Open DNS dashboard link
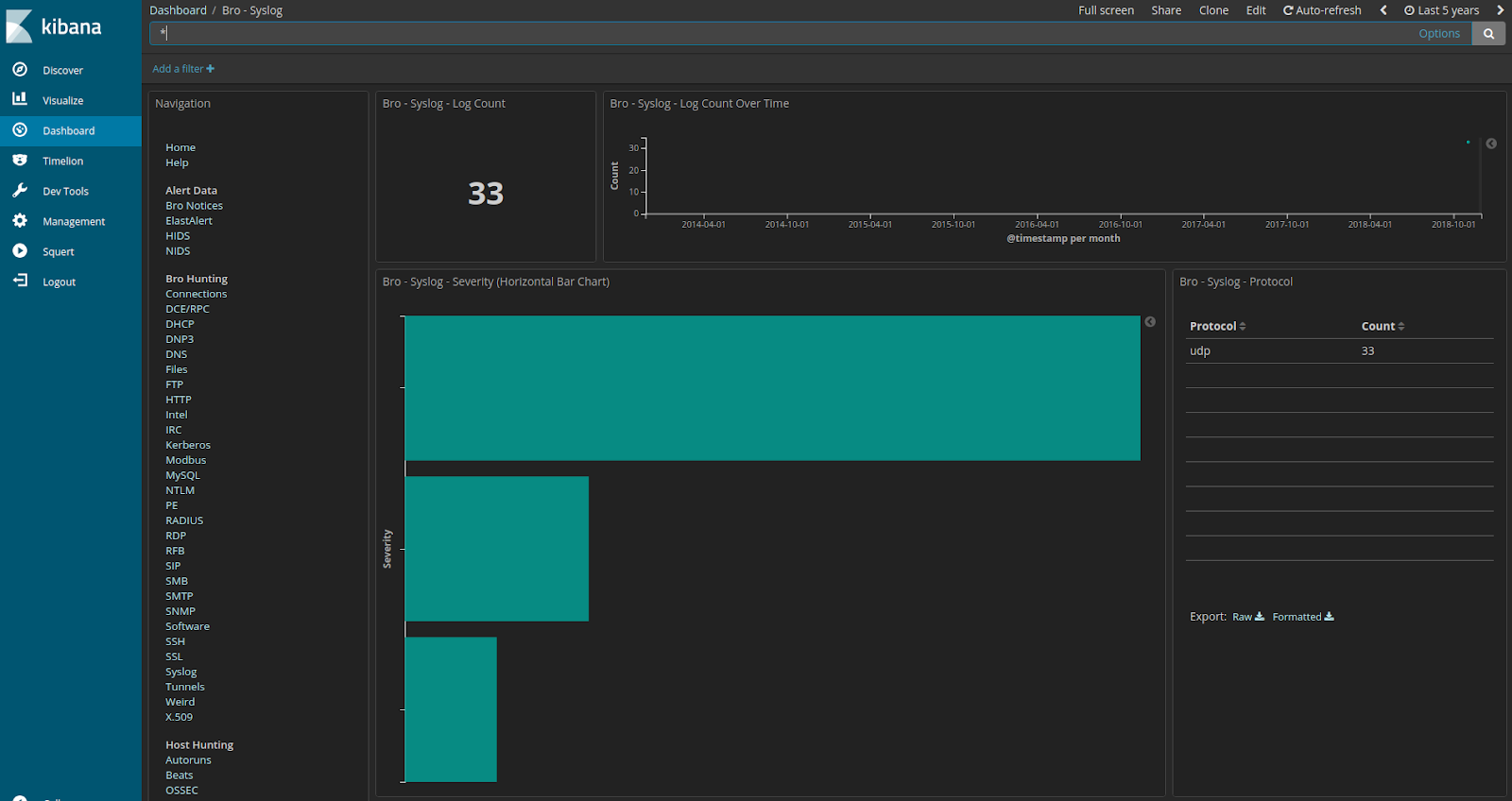Screen dimensions: 1512x801 [177, 354]
